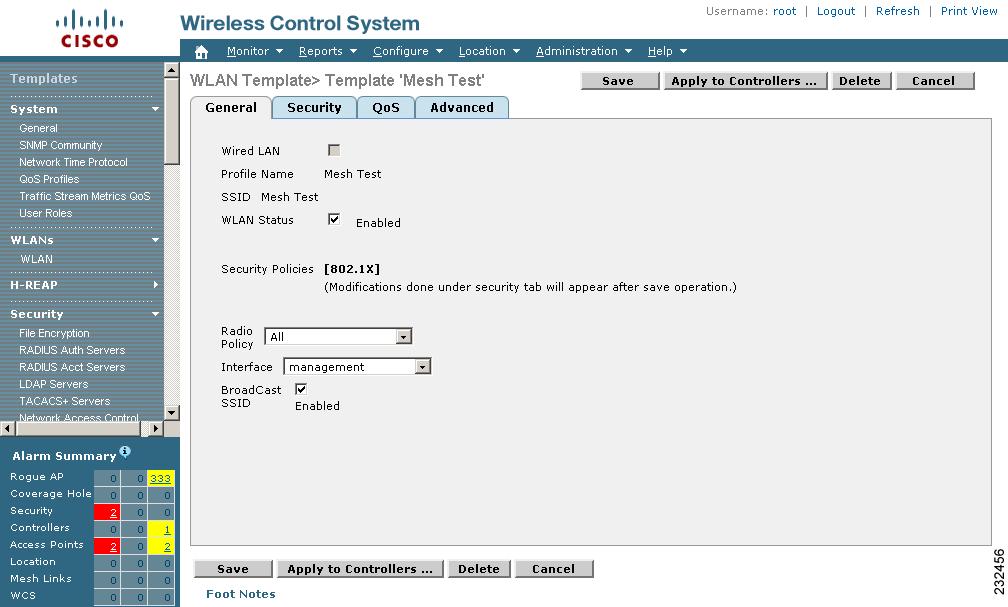The image size is (1008, 607).
Task: Open the Foot Notes link
Action: (240, 594)
